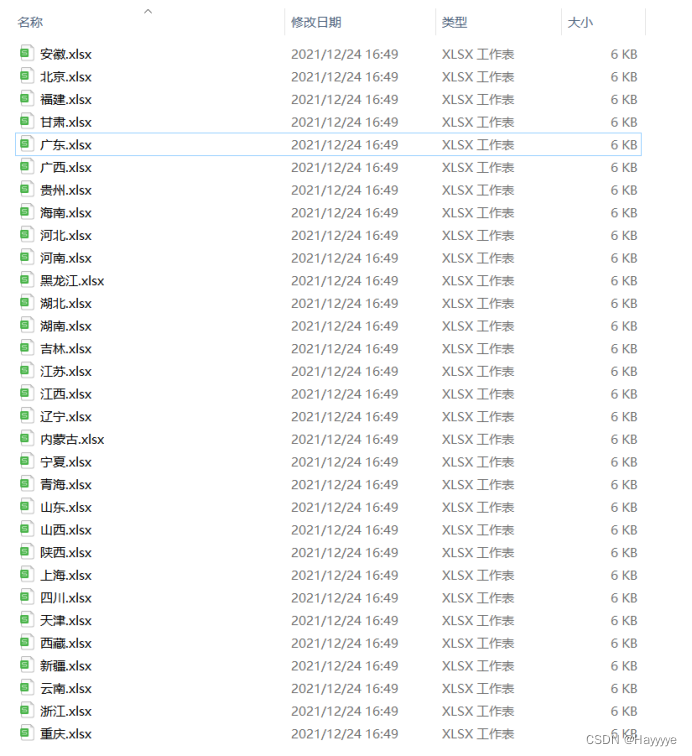The image size is (692, 756).
Task: Click the file icon of 四川.xlsx
Action: (27, 597)
